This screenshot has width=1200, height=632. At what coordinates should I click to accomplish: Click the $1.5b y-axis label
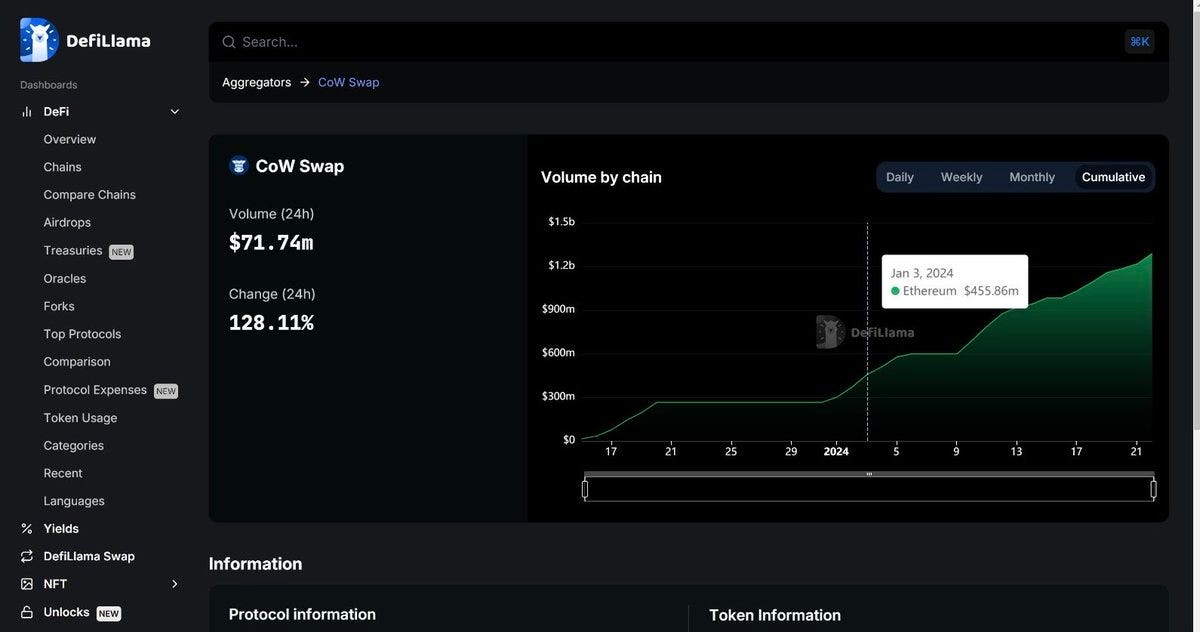tap(562, 222)
